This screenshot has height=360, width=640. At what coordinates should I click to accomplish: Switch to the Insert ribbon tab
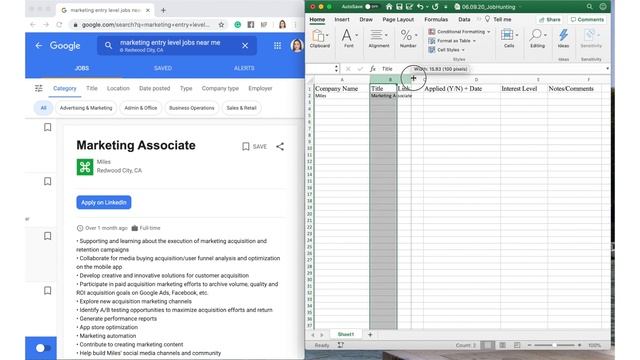pyautogui.click(x=342, y=19)
